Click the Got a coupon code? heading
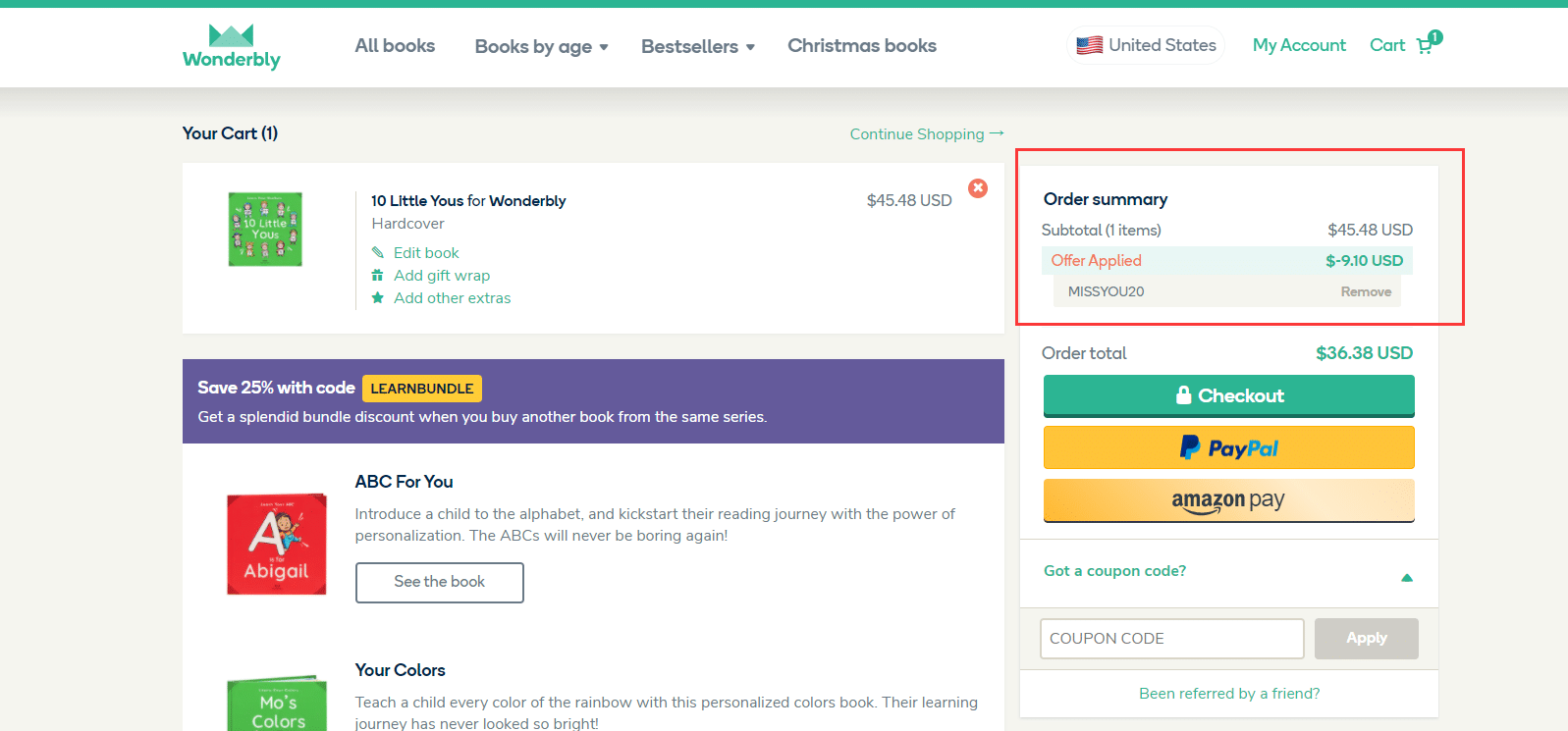This screenshot has width=1568, height=731. pyautogui.click(x=1114, y=571)
